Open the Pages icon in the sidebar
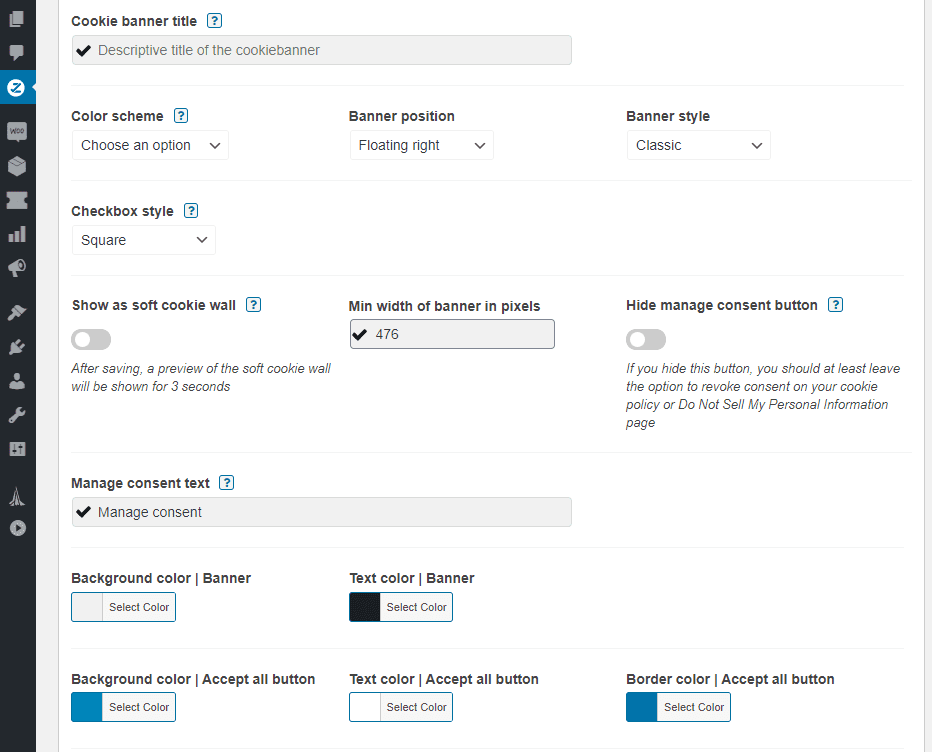The image size is (932, 752). tap(17, 18)
